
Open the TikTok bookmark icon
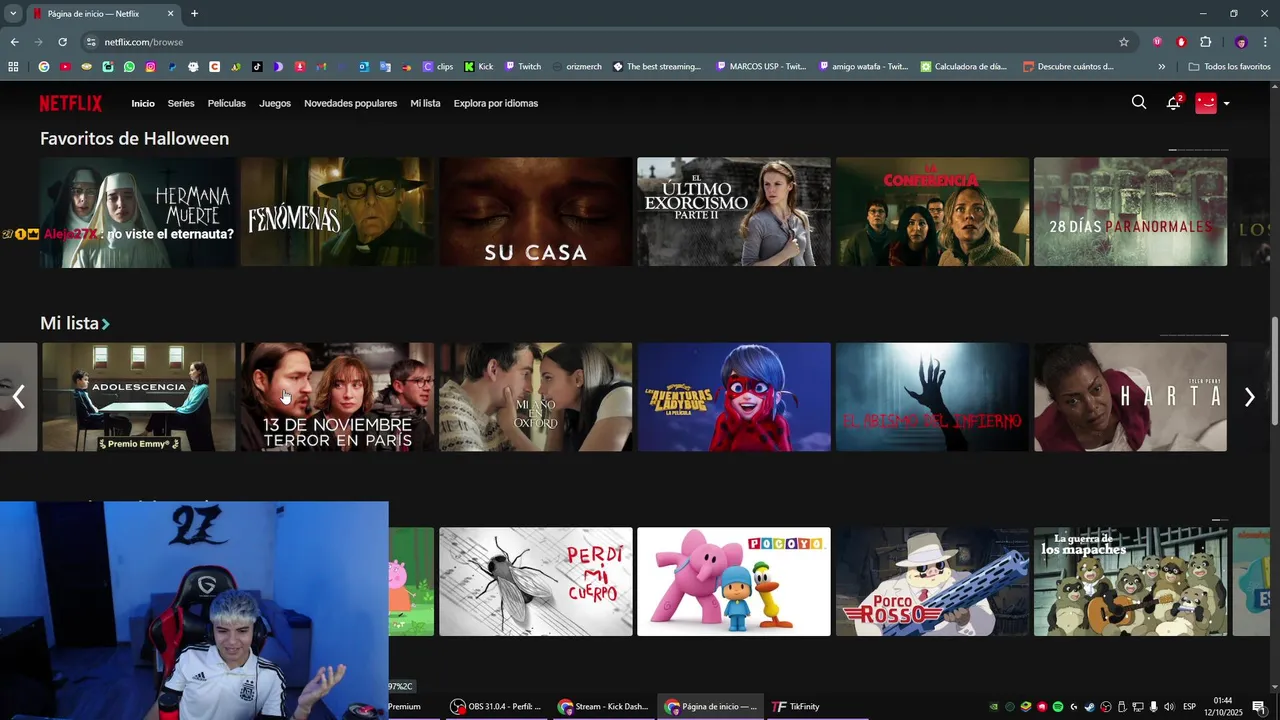click(257, 67)
